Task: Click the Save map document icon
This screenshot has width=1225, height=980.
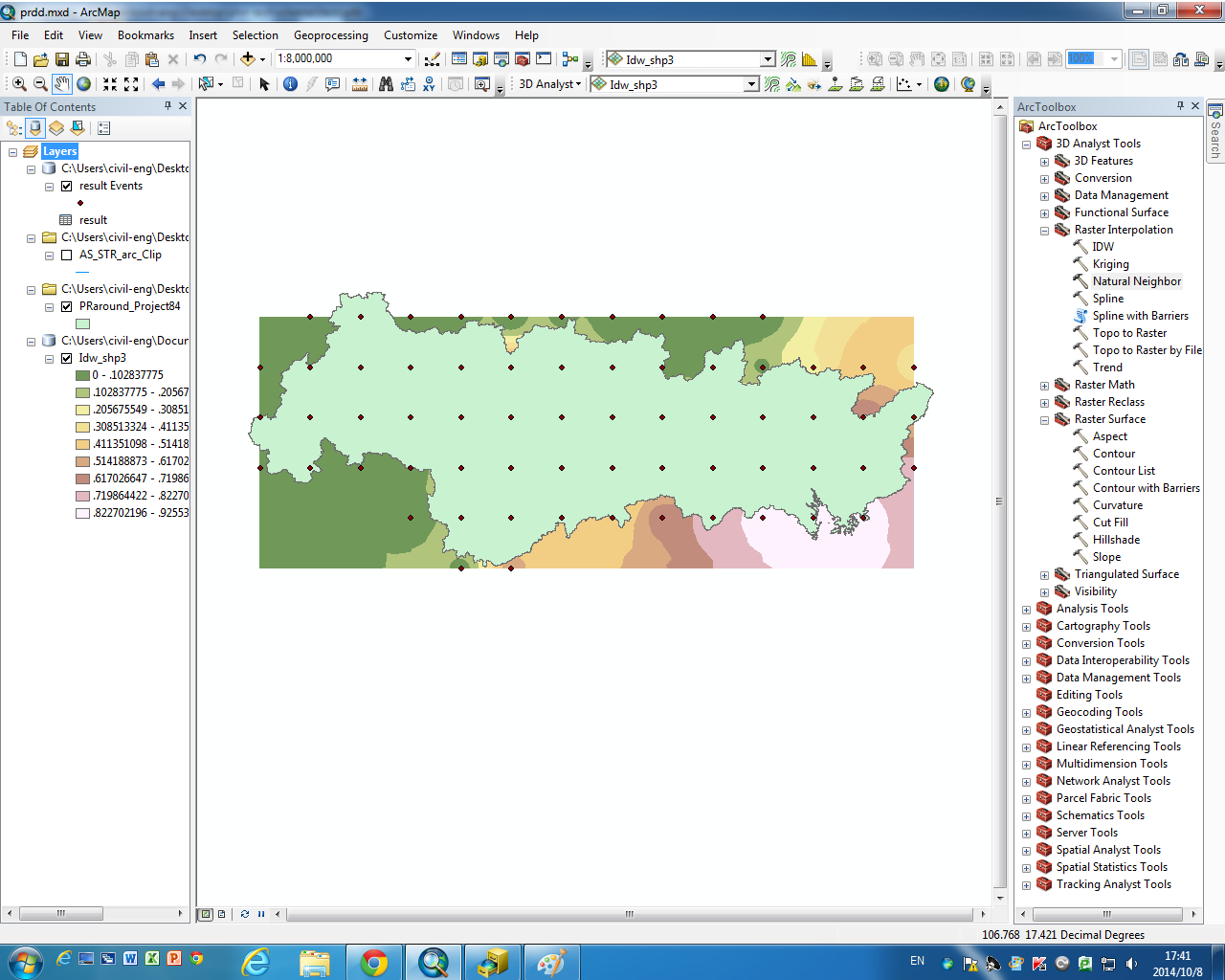Action: [x=62, y=59]
